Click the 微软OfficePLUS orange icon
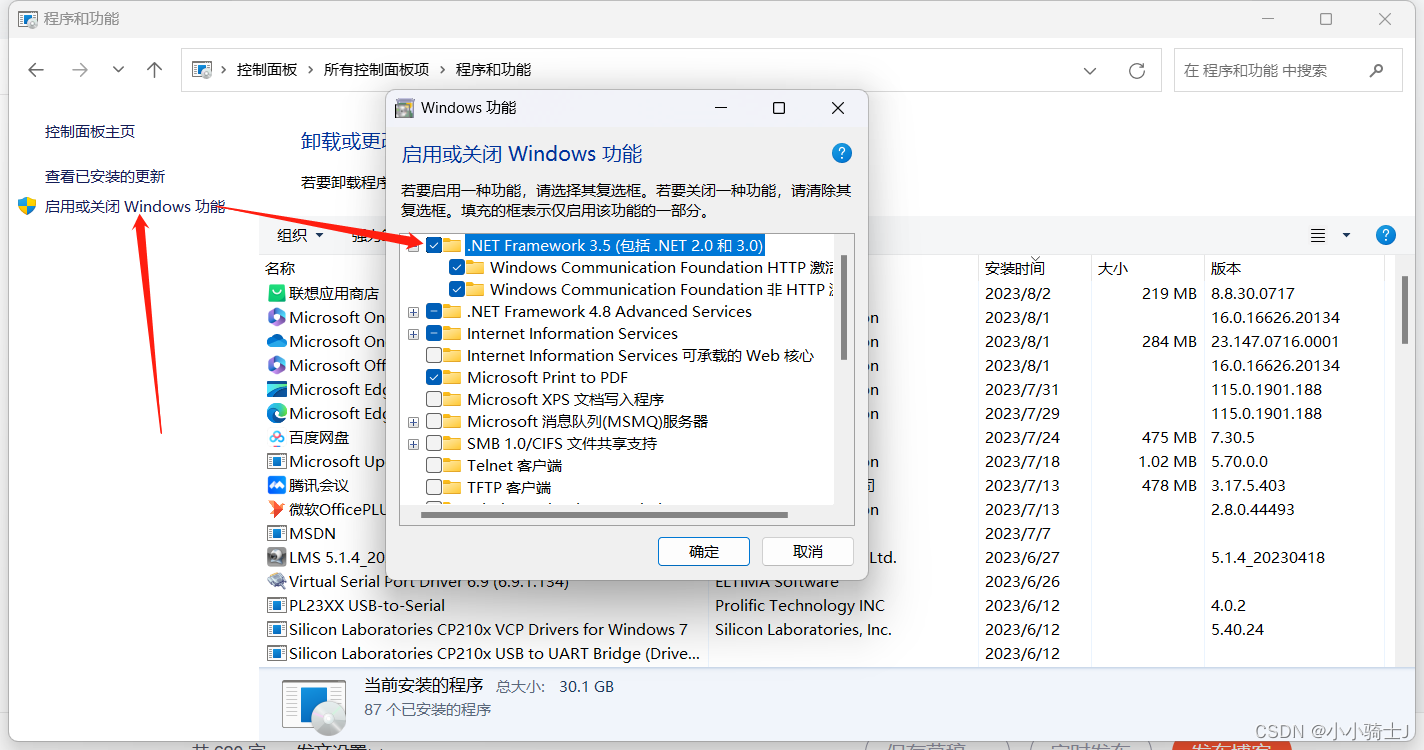The width and height of the screenshot is (1424, 750). [x=277, y=509]
